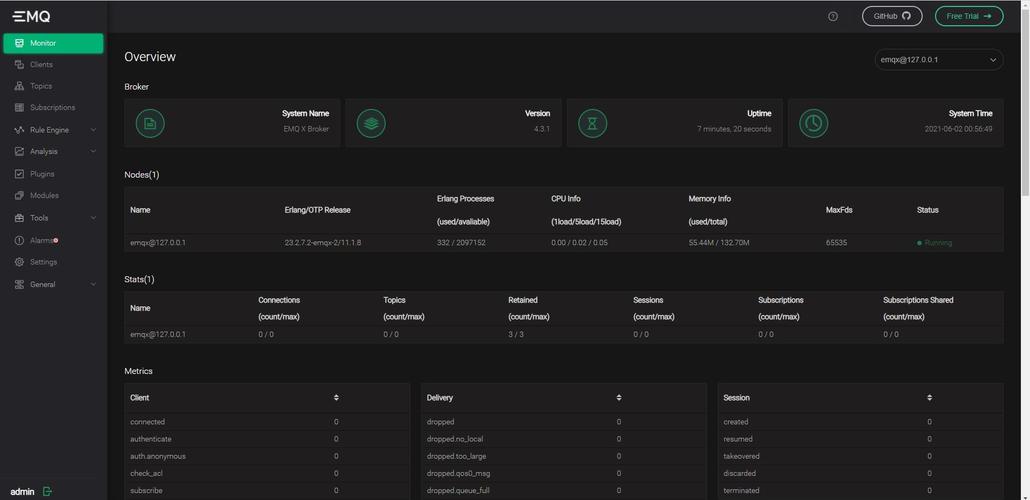The height and width of the screenshot is (500, 1030).
Task: Click the Plugins sidebar icon
Action: coord(19,174)
